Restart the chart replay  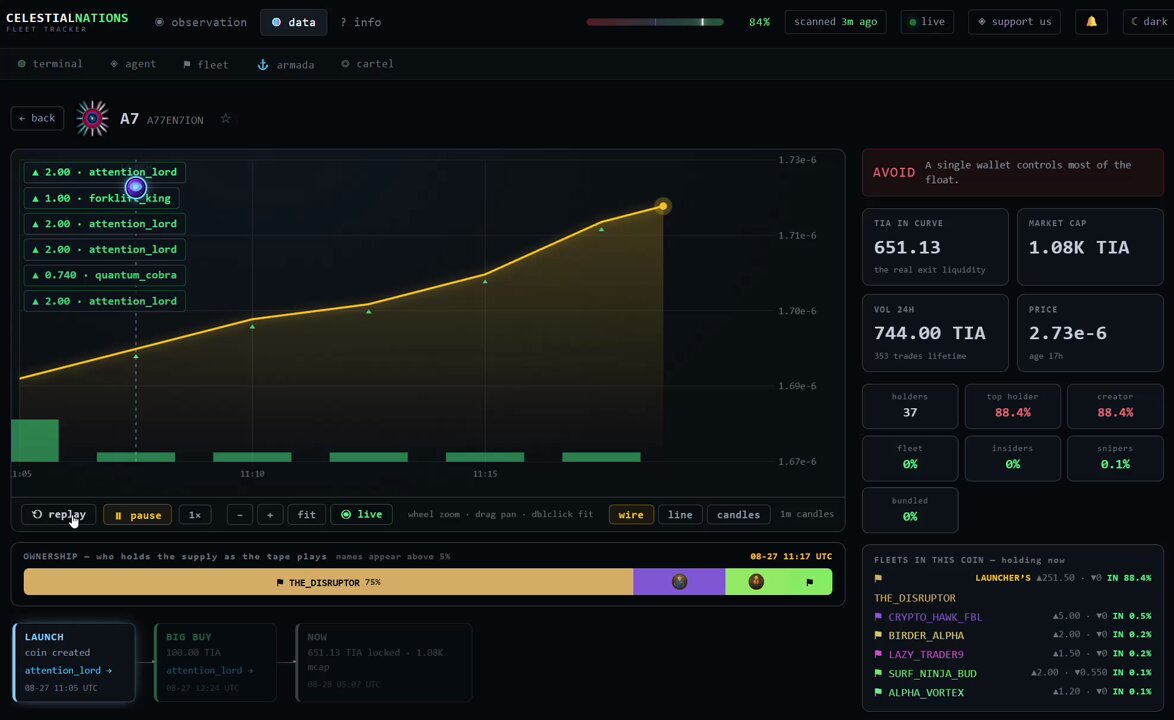tap(58, 514)
